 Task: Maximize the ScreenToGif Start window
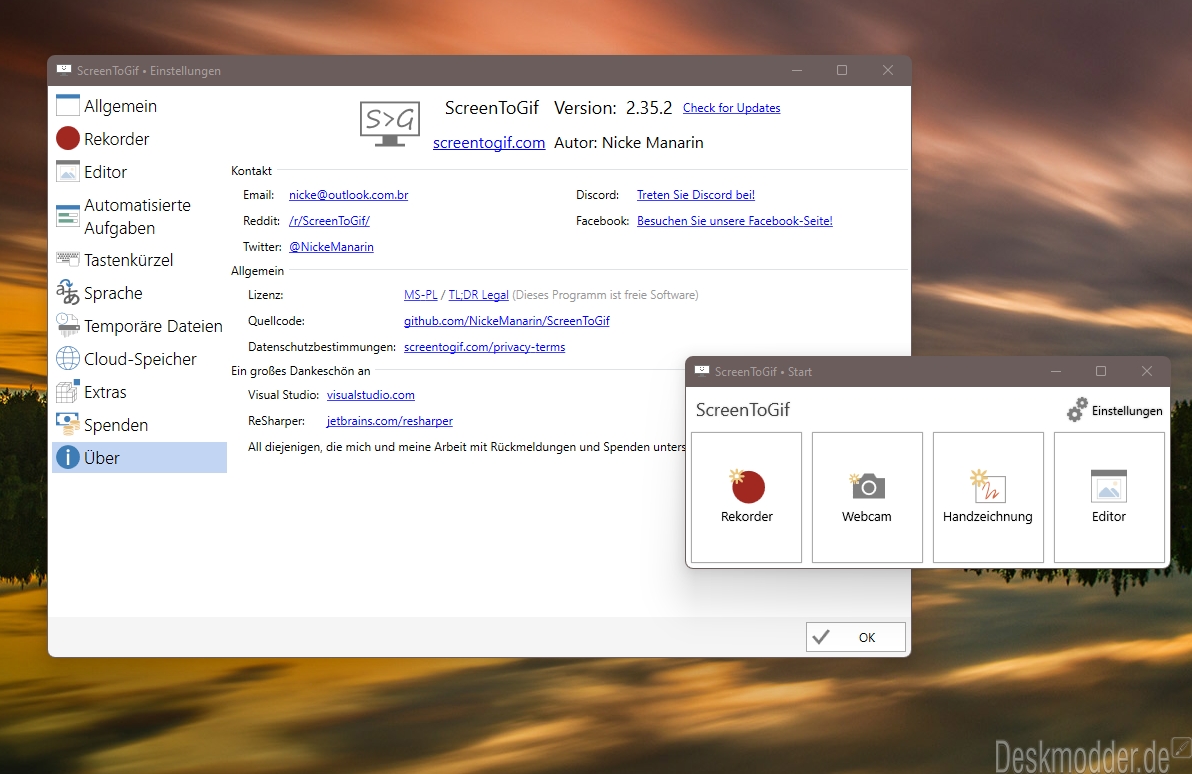point(1101,371)
